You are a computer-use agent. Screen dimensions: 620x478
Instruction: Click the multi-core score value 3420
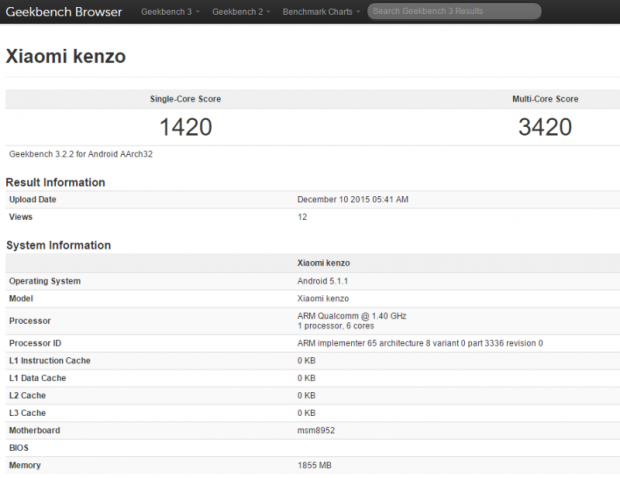click(545, 127)
